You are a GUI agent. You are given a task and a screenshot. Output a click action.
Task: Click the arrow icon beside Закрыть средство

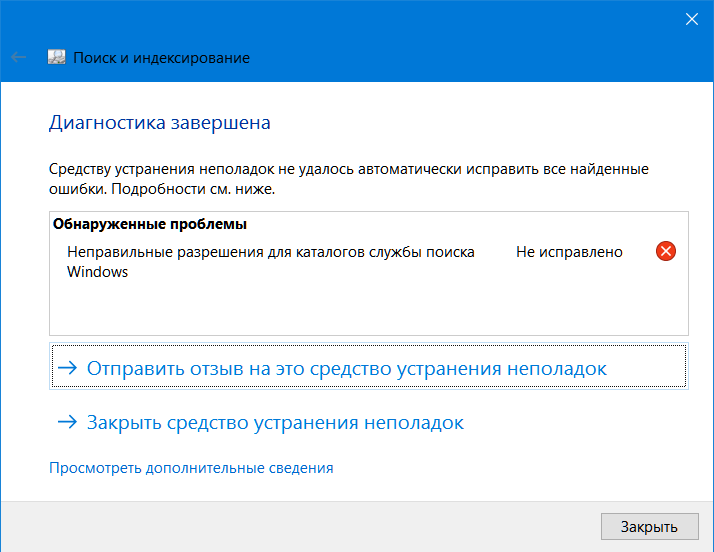click(x=67, y=423)
